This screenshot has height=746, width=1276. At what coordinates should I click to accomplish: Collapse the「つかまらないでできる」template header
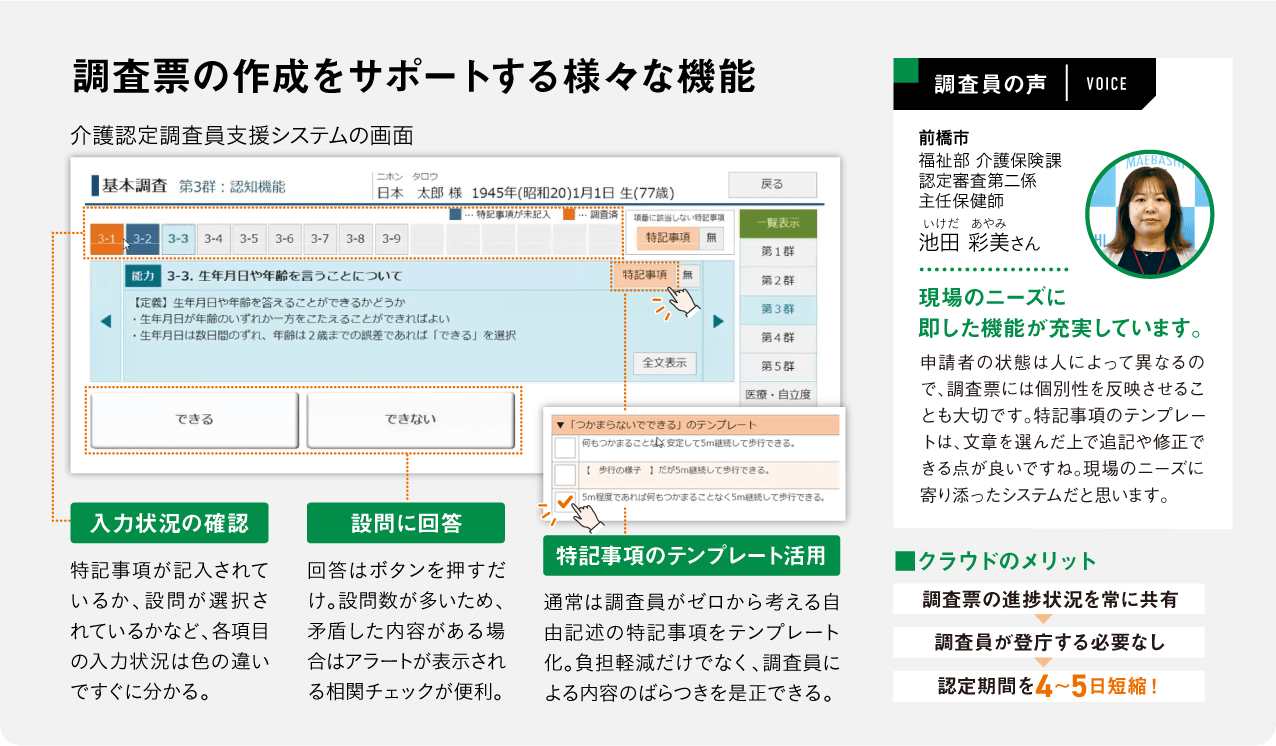(559, 425)
